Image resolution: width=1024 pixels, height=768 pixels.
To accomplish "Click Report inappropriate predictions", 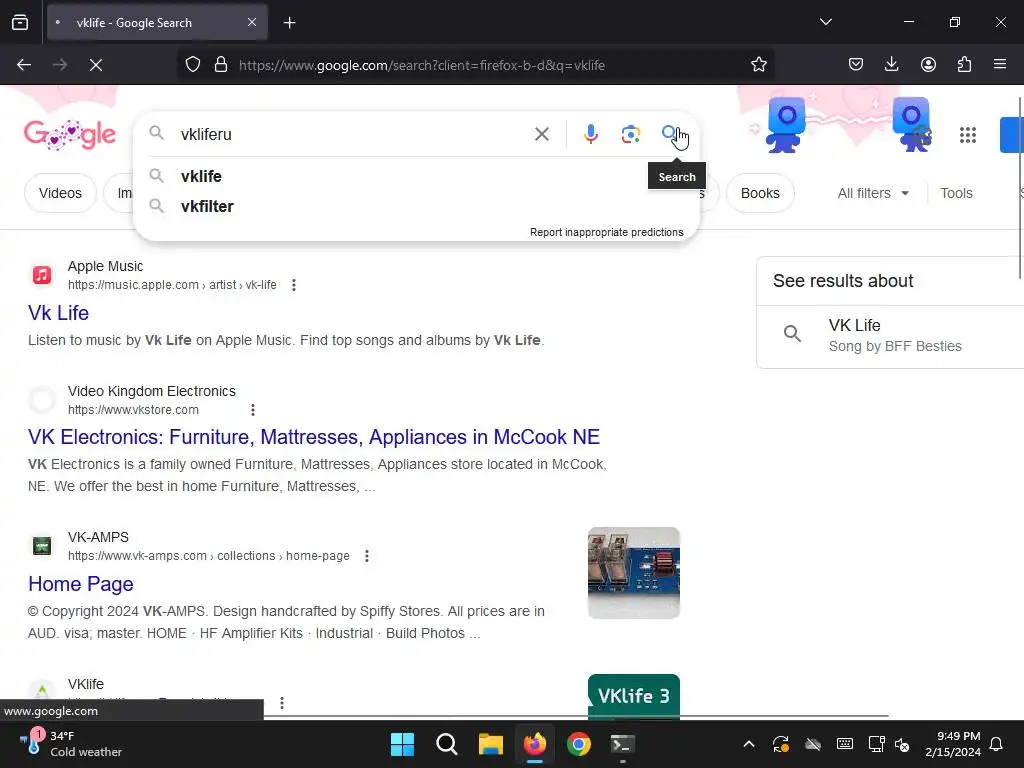I will [x=607, y=232].
